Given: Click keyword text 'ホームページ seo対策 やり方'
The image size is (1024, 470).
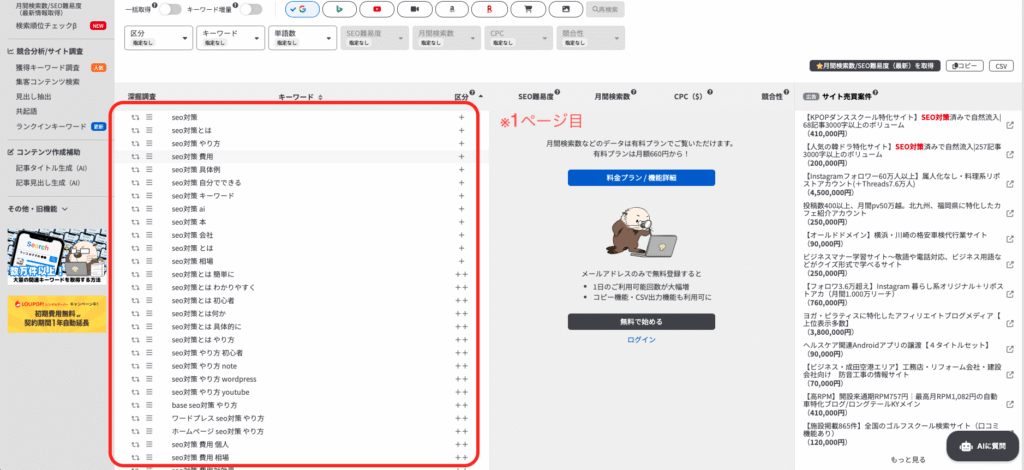Looking at the screenshot, I should point(218,431).
